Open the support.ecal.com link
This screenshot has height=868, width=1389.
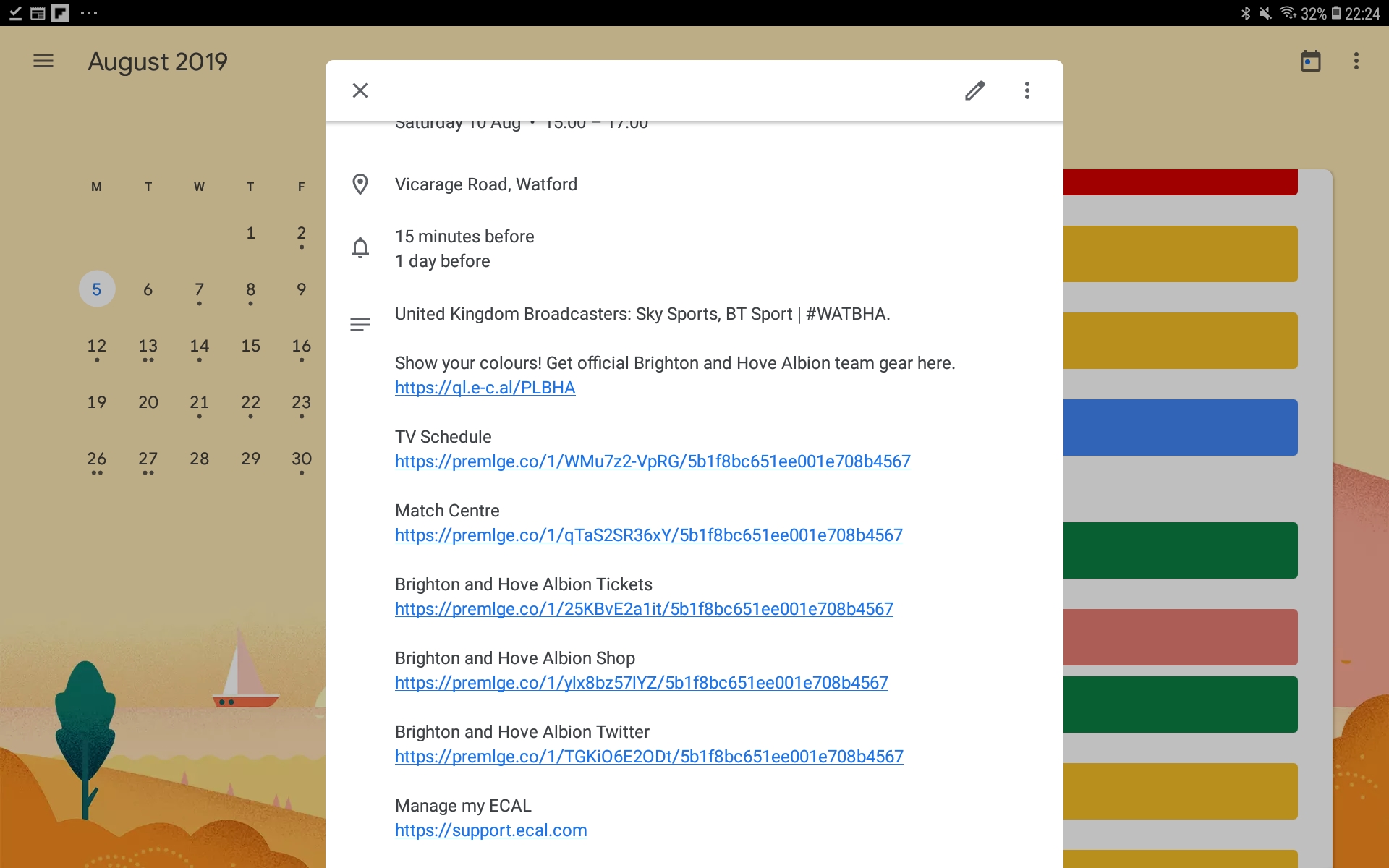pyautogui.click(x=491, y=830)
